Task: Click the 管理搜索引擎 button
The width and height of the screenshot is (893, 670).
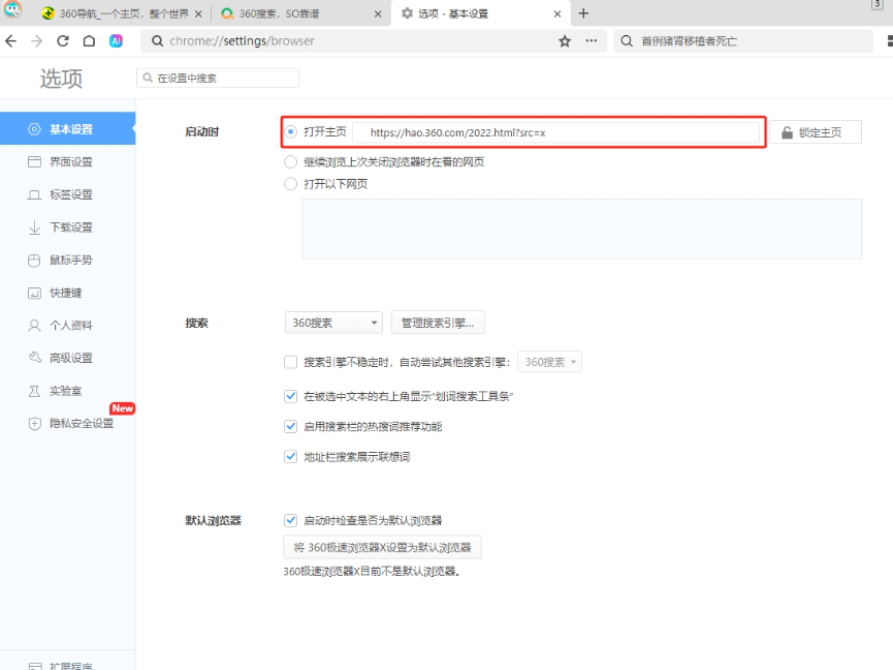Action: [x=437, y=322]
